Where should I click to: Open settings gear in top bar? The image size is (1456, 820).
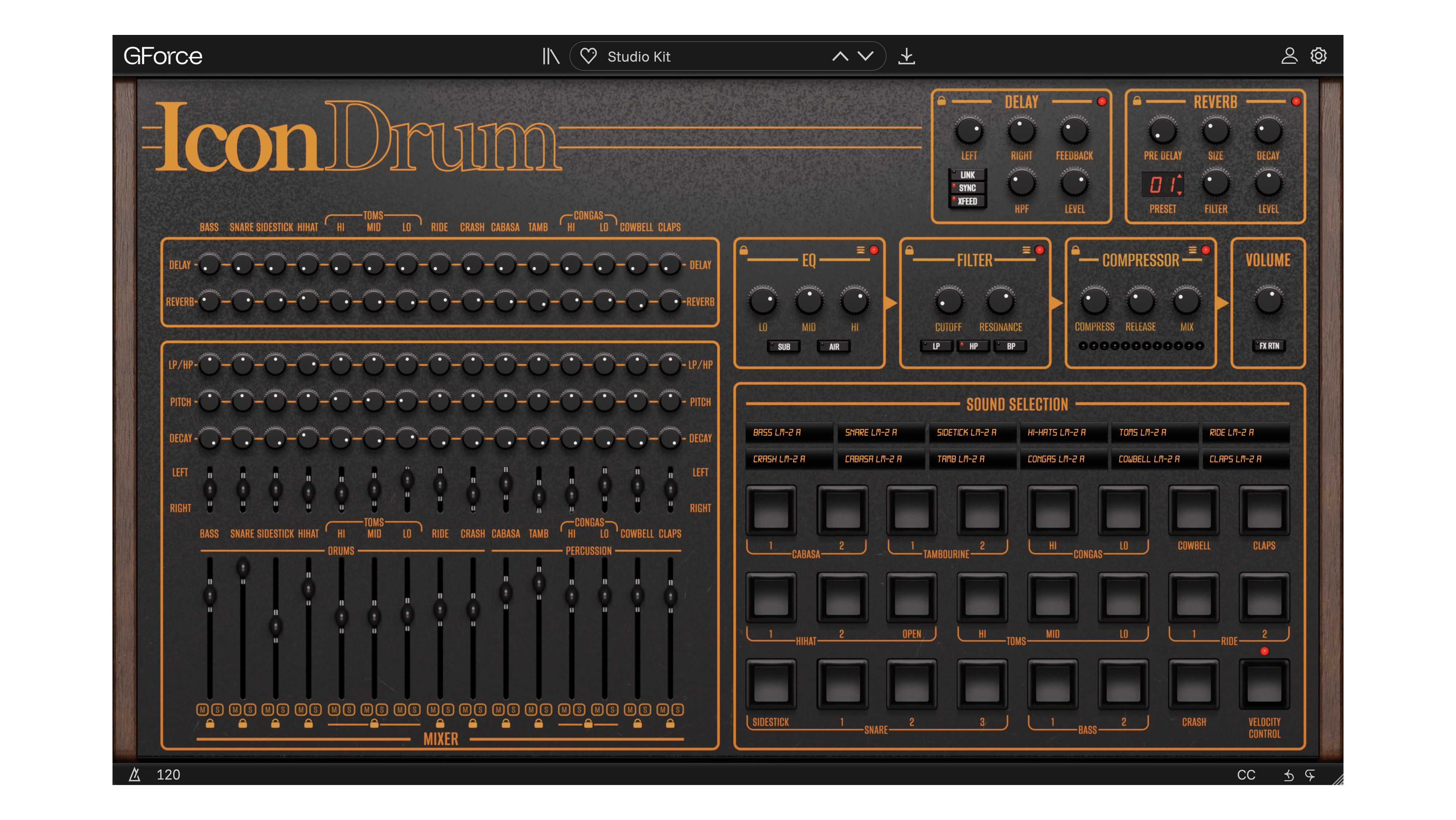click(x=1318, y=55)
